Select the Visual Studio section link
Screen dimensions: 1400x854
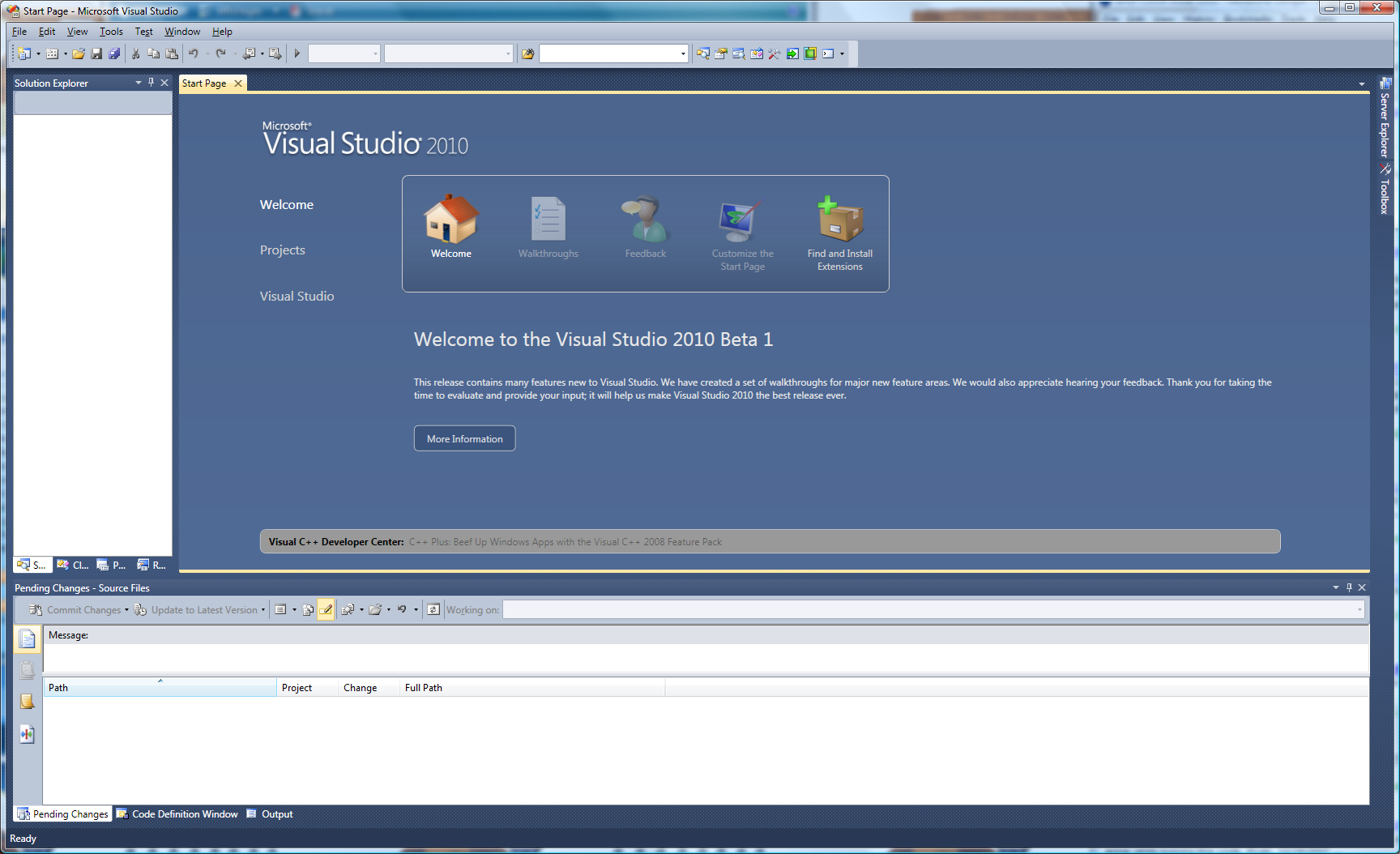(x=297, y=297)
